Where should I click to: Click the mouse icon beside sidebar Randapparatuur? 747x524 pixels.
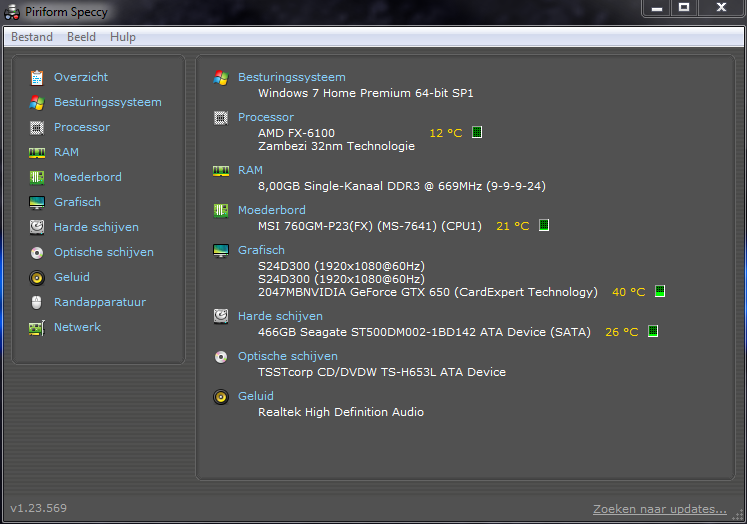tap(37, 302)
